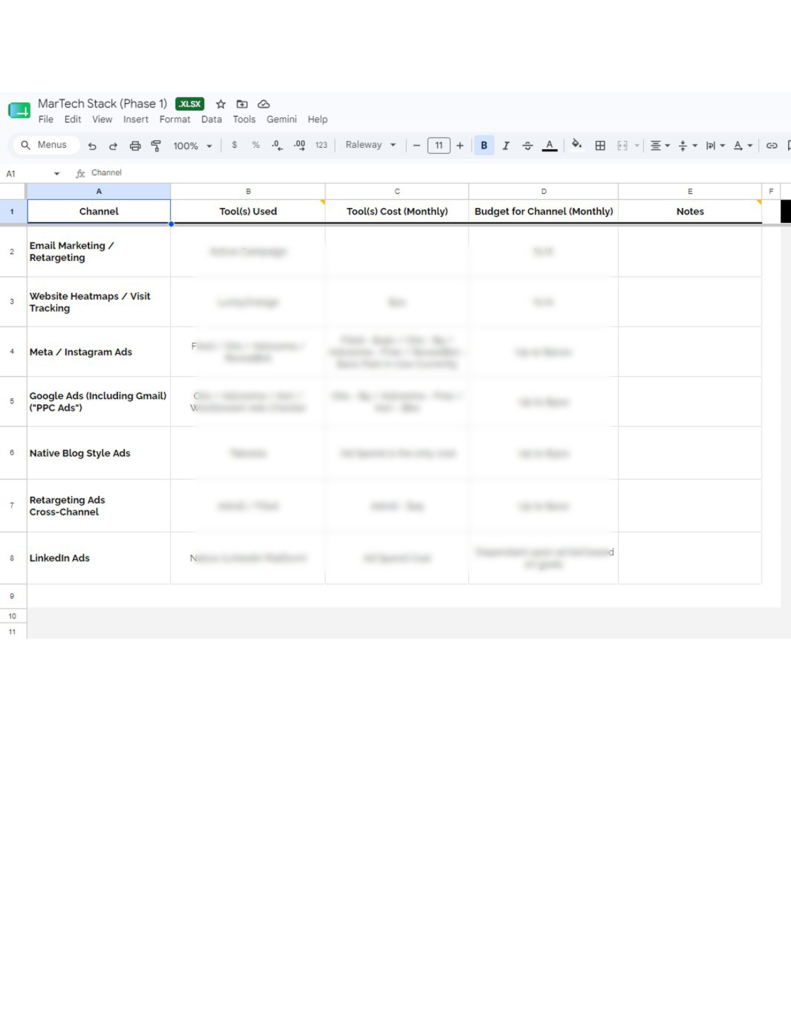Rename the MarTech Stack (Phase 1) title
Viewport: 791px width, 1024px height.
[x=103, y=103]
